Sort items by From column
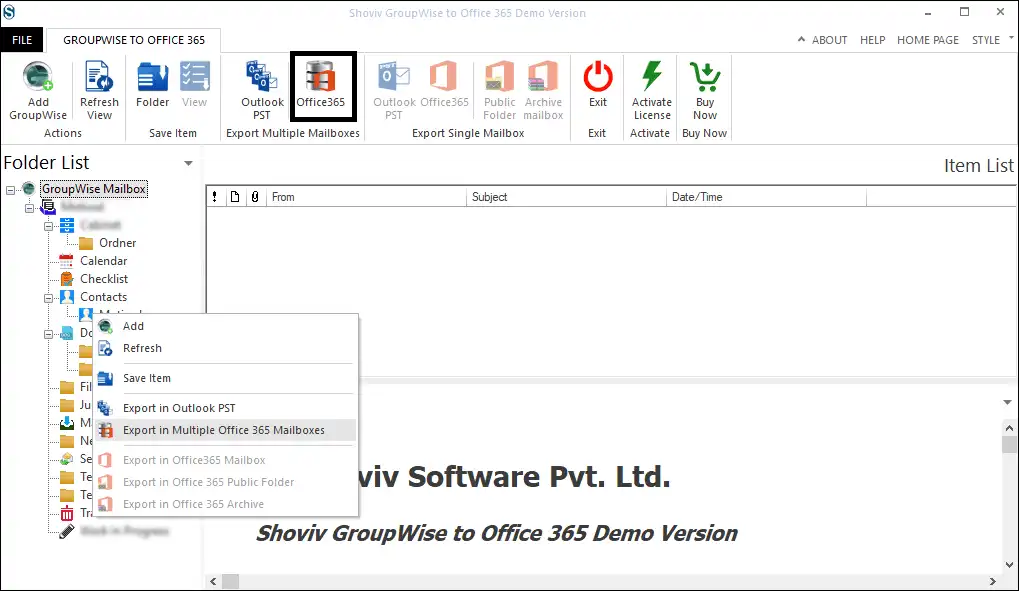1019x591 pixels. [x=366, y=197]
